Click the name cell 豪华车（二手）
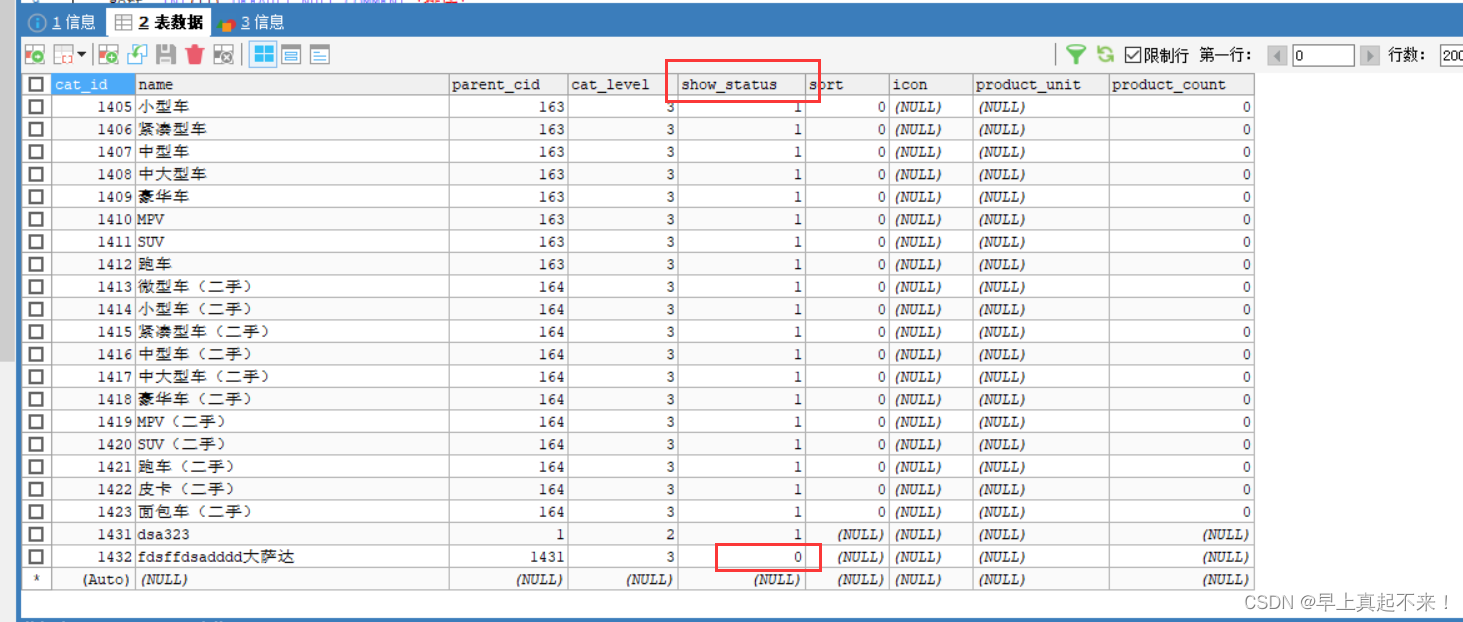 pos(292,399)
